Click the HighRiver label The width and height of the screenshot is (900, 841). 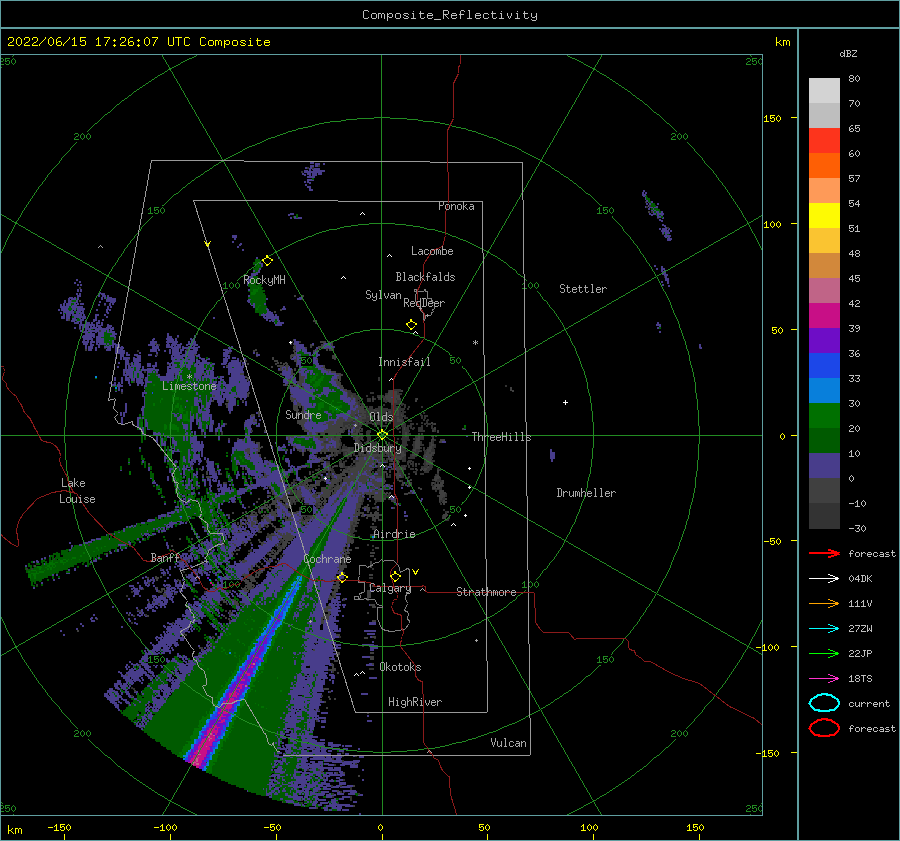coord(415,702)
